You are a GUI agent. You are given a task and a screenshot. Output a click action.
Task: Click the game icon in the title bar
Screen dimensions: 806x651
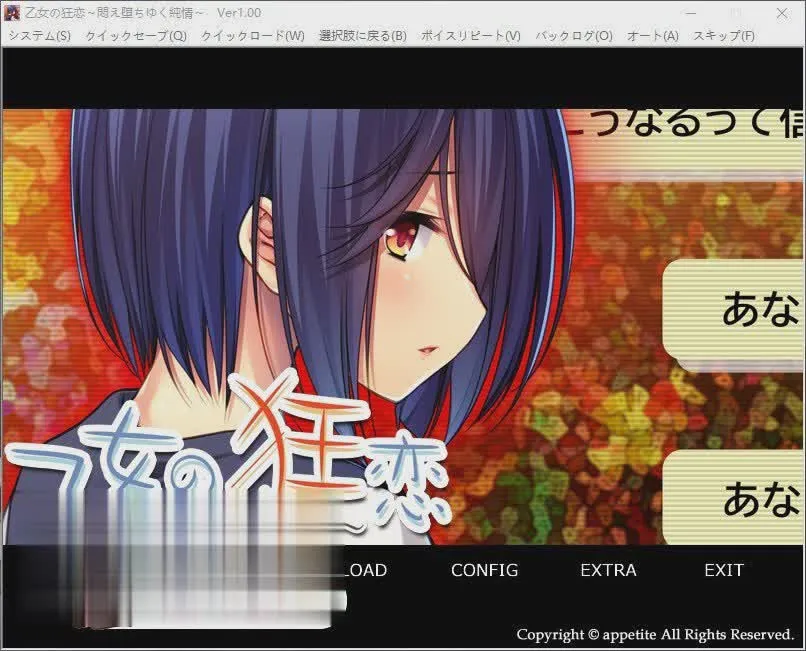pyautogui.click(x=12, y=12)
